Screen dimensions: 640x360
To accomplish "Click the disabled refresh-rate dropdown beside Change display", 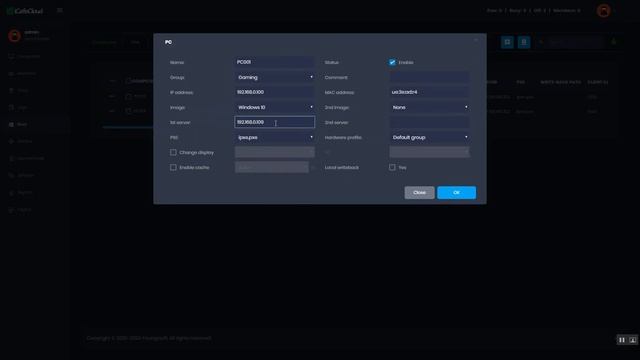I will click(x=429, y=152).
